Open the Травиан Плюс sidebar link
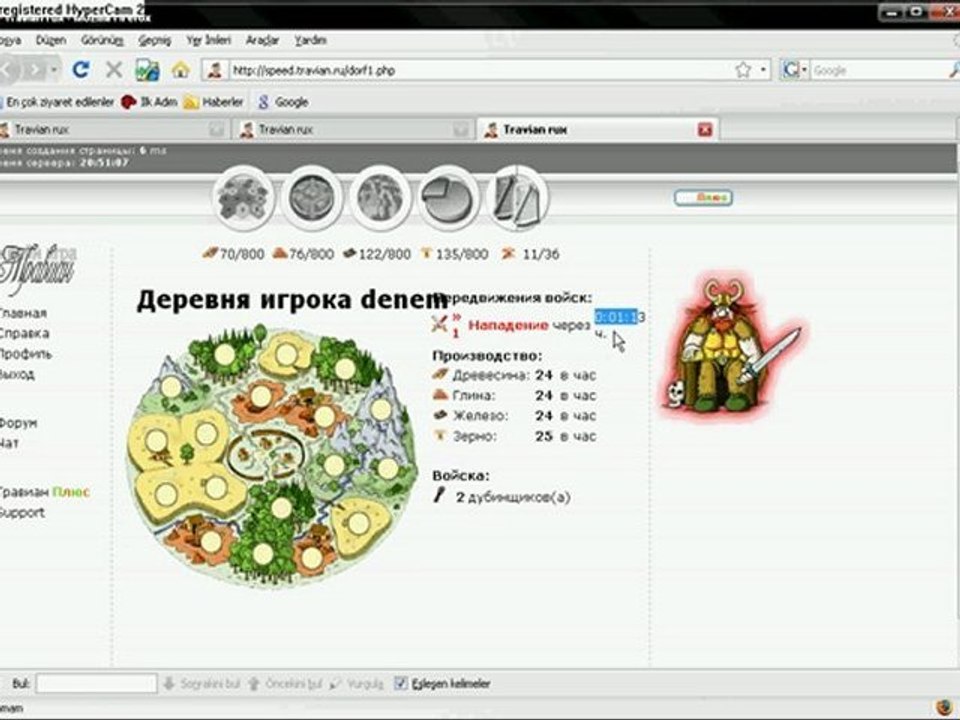The width and height of the screenshot is (960, 720). coord(45,492)
